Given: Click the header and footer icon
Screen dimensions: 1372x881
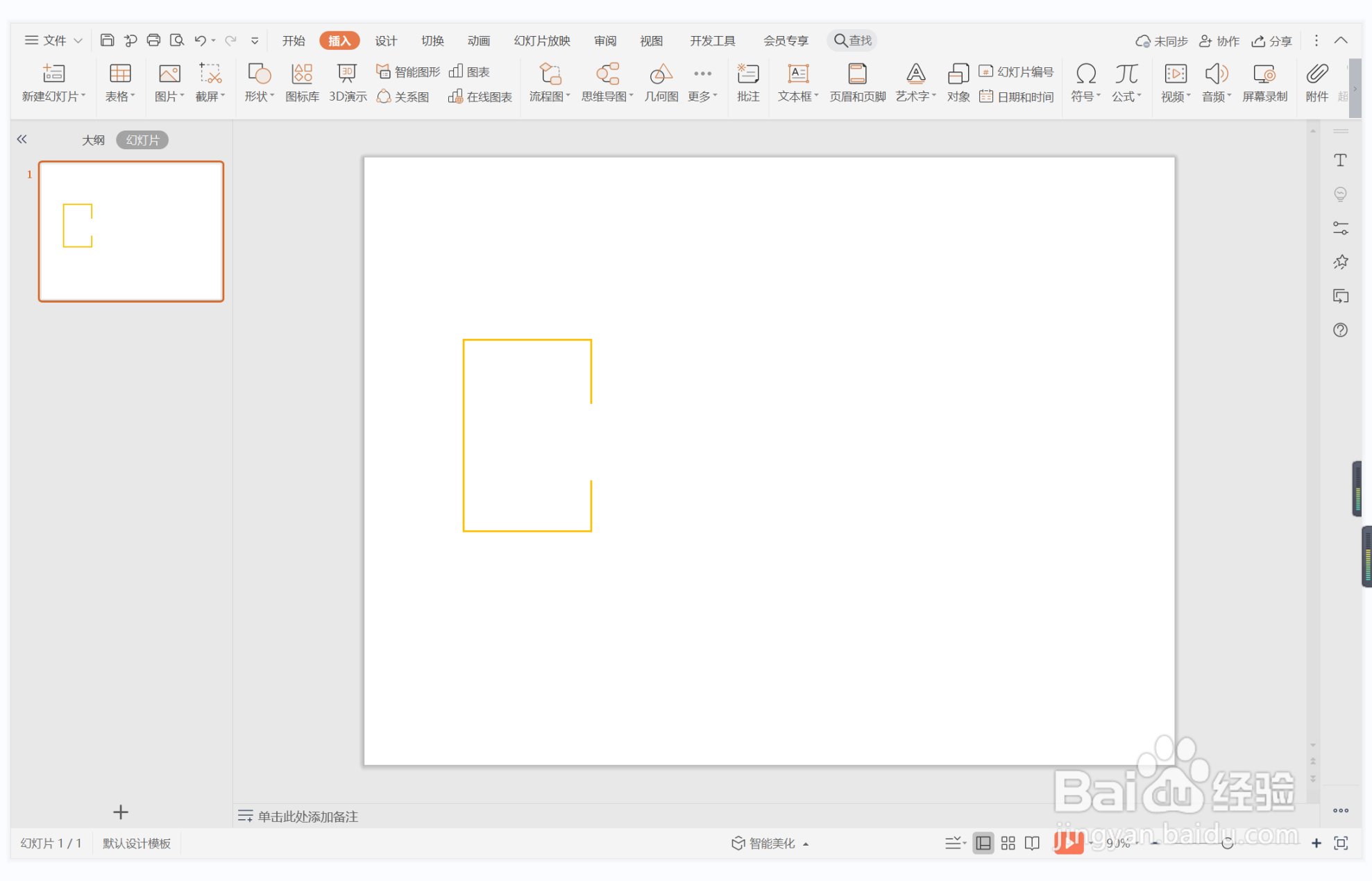Looking at the screenshot, I should 857,74.
